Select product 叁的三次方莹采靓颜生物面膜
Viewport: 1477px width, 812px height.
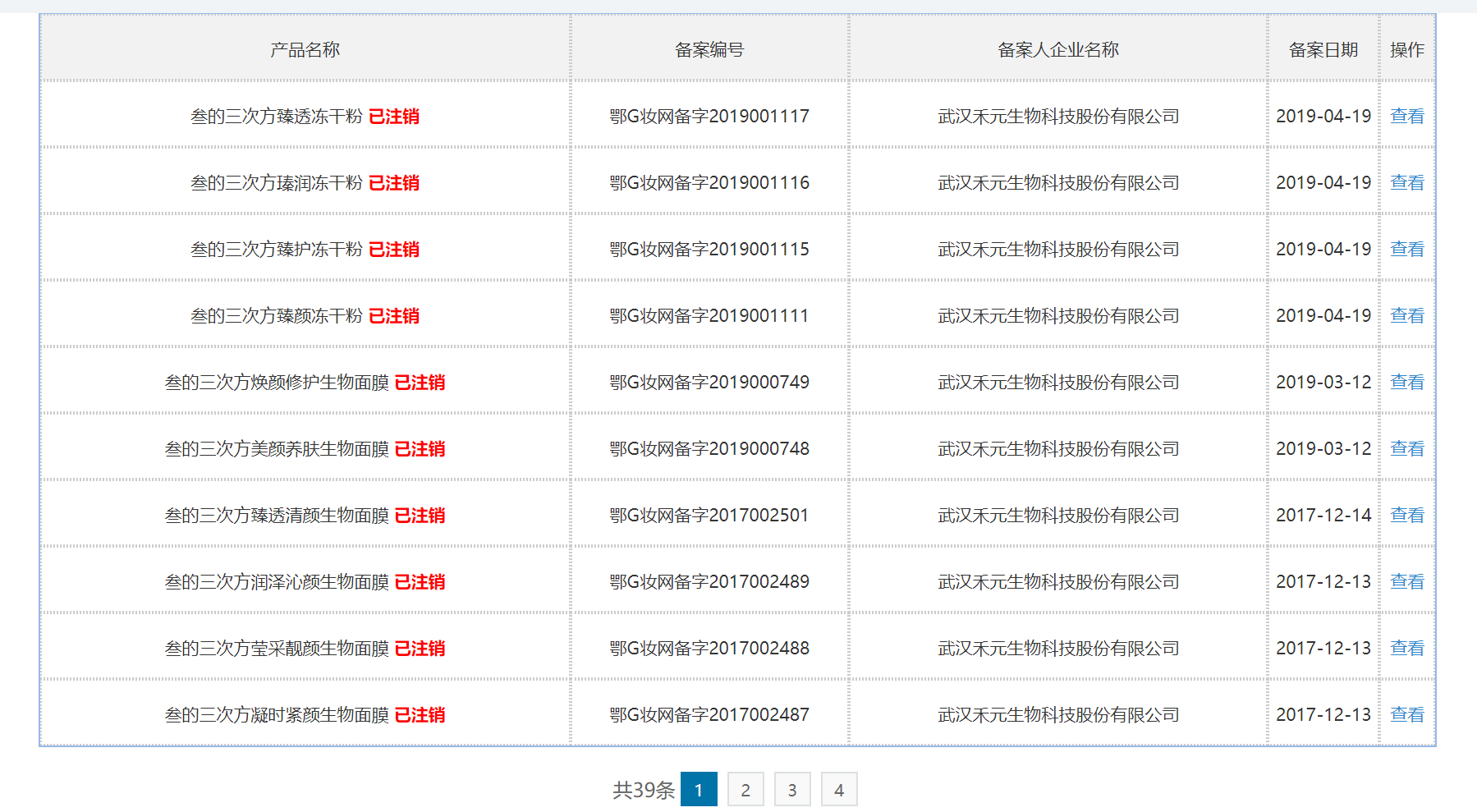tap(277, 648)
